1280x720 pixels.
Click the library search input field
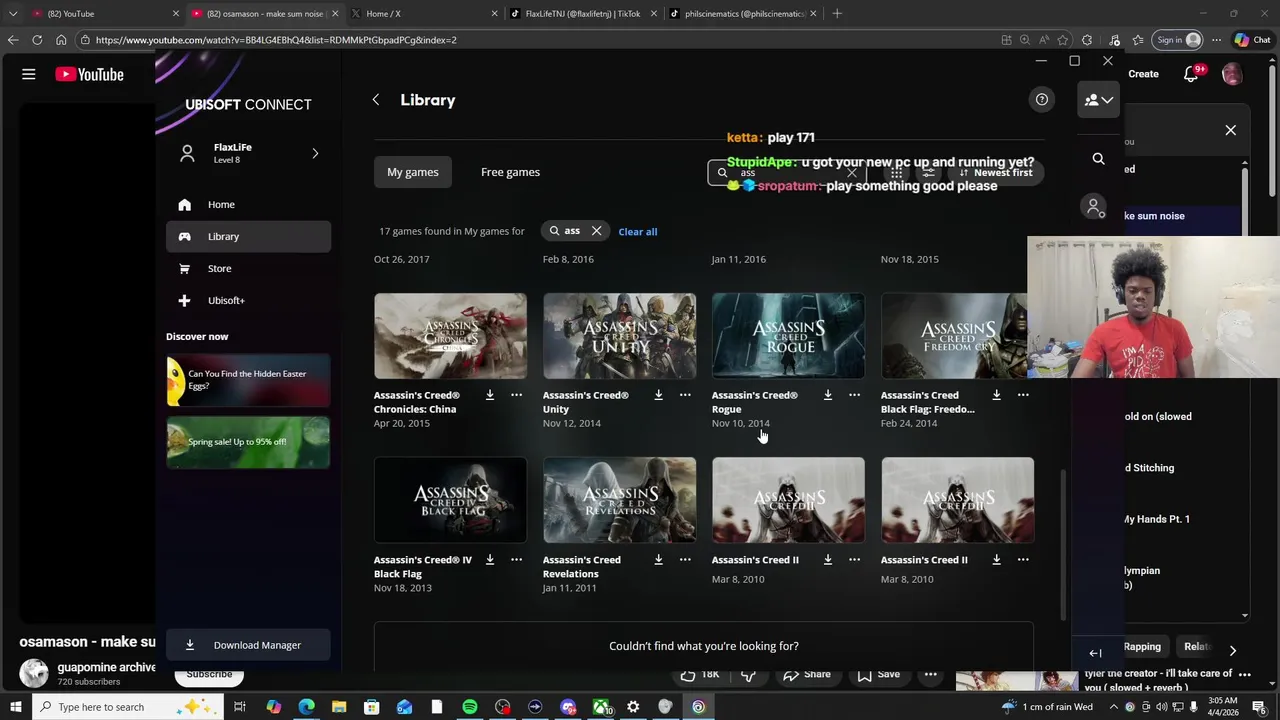(x=785, y=173)
